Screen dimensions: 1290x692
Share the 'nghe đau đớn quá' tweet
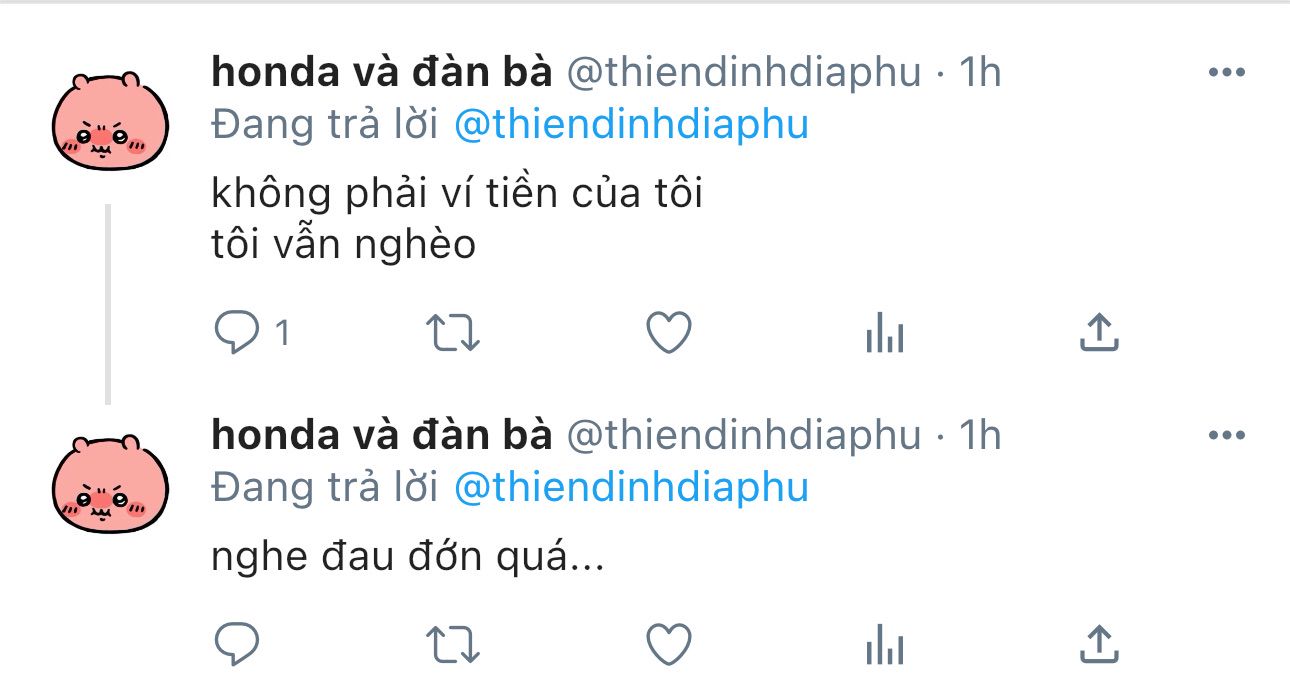pos(1099,645)
